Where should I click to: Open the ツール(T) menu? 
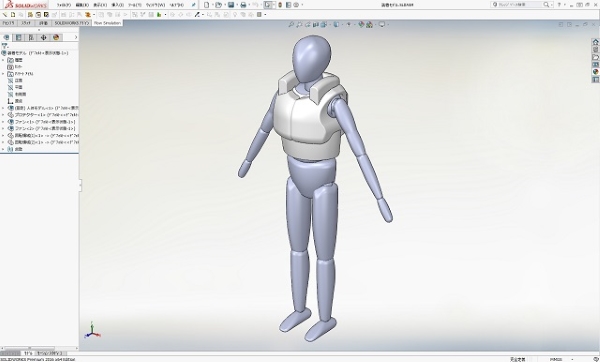coord(135,5)
